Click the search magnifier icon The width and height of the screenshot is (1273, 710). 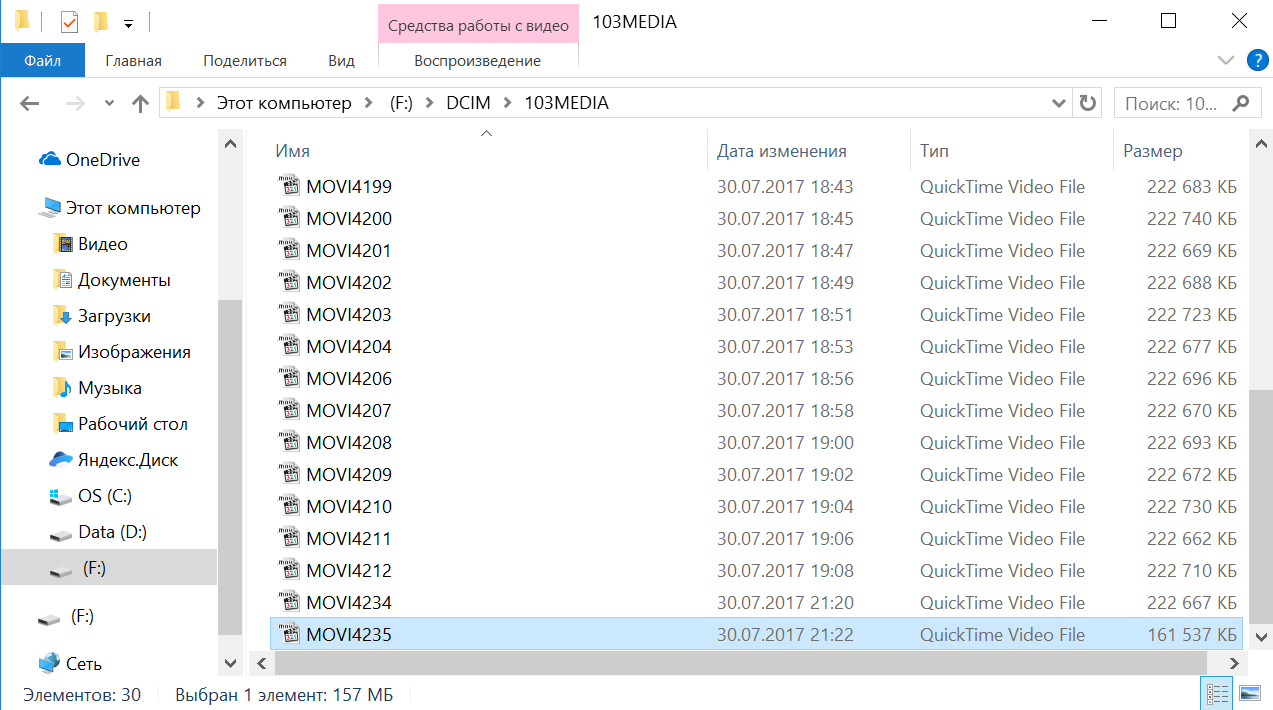point(1241,103)
